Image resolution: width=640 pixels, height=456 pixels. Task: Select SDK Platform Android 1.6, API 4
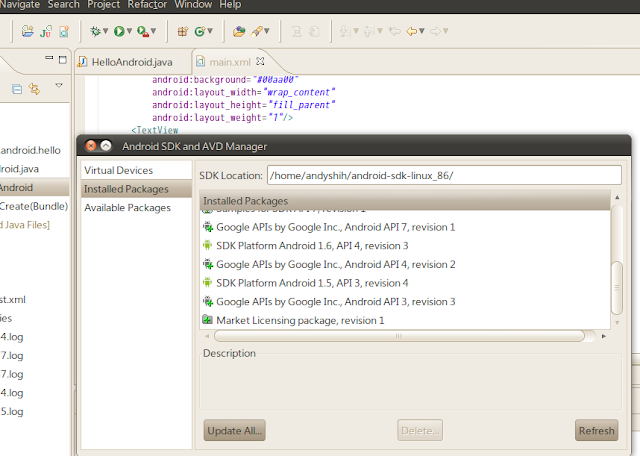click(405, 246)
